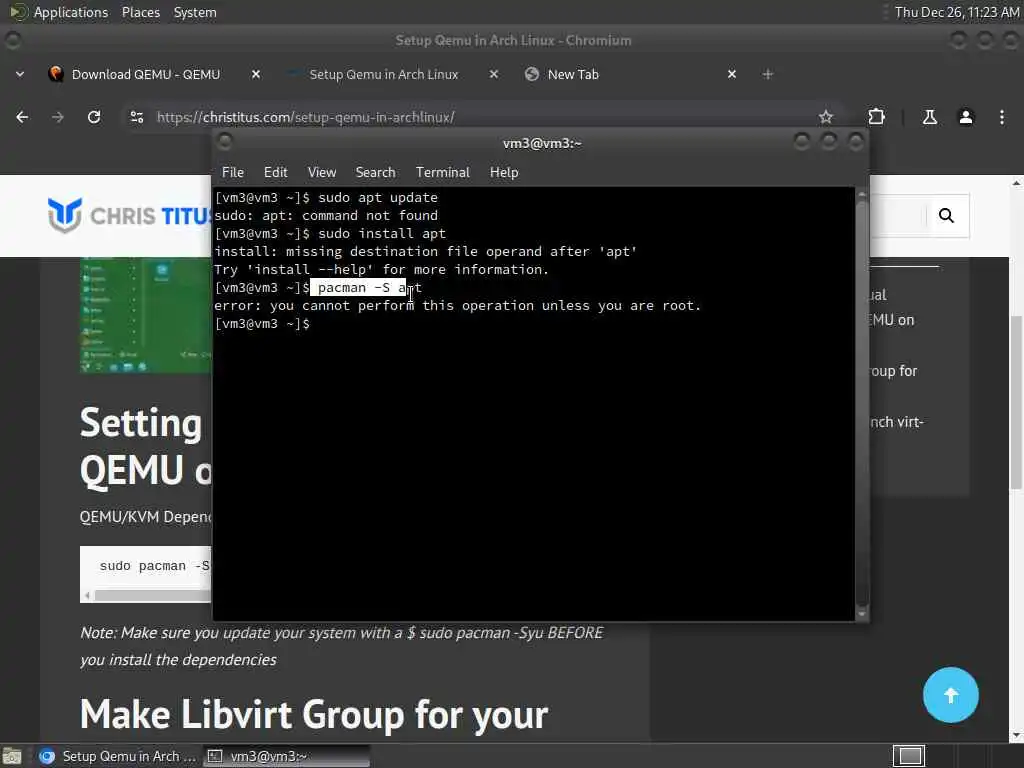Add a new Chromium tab
The height and width of the screenshot is (768, 1024).
coord(768,74)
